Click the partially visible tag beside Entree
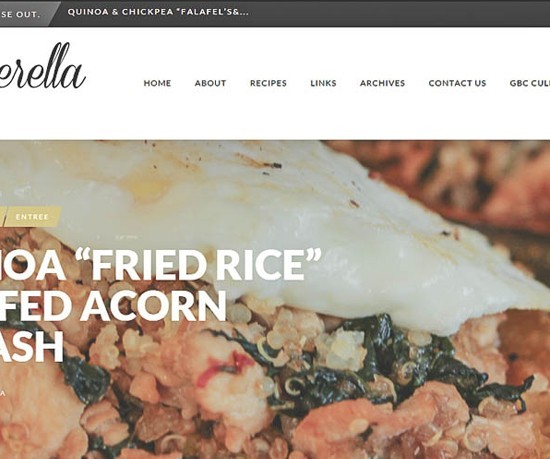Viewport: 550px width, 459px height. point(2,217)
